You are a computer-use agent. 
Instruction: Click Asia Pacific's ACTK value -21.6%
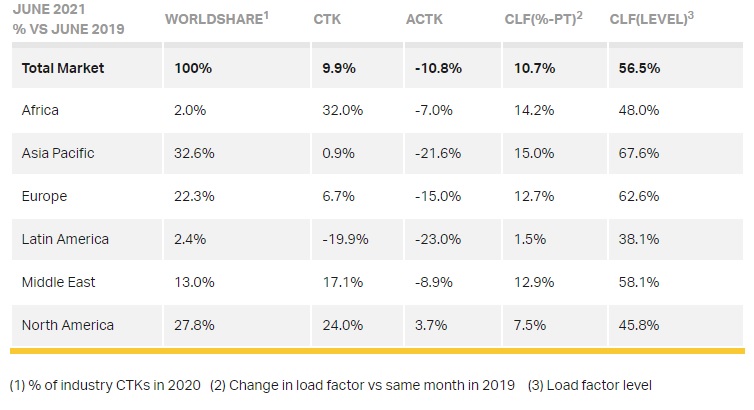[429, 153]
